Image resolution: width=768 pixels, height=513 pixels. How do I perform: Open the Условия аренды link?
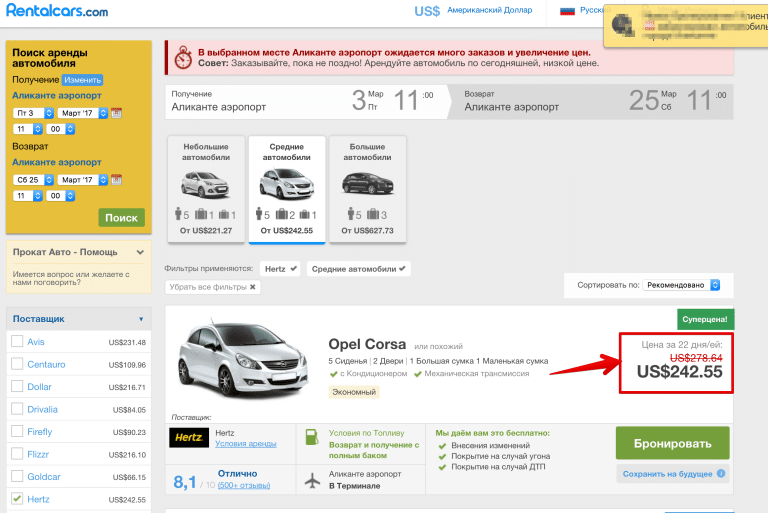coord(246,443)
